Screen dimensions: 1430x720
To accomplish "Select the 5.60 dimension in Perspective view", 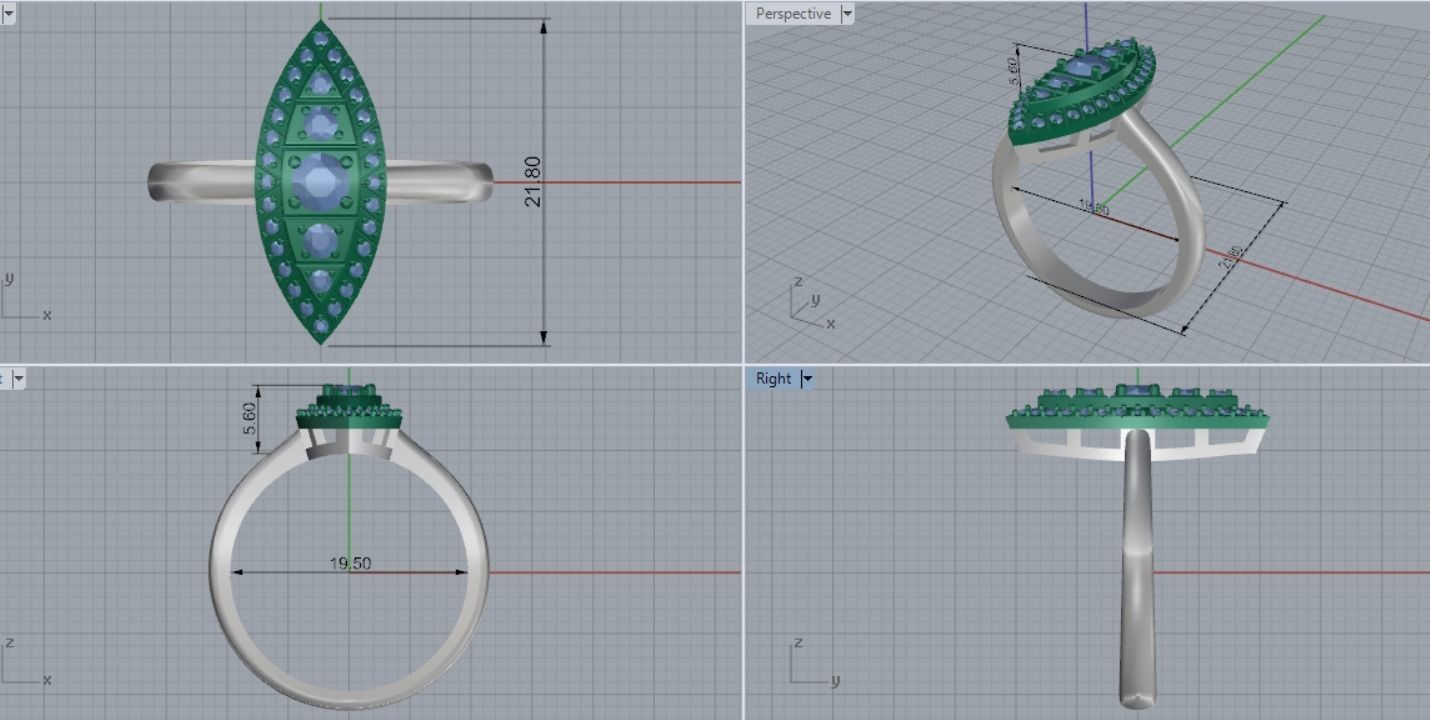I will point(1013,70).
